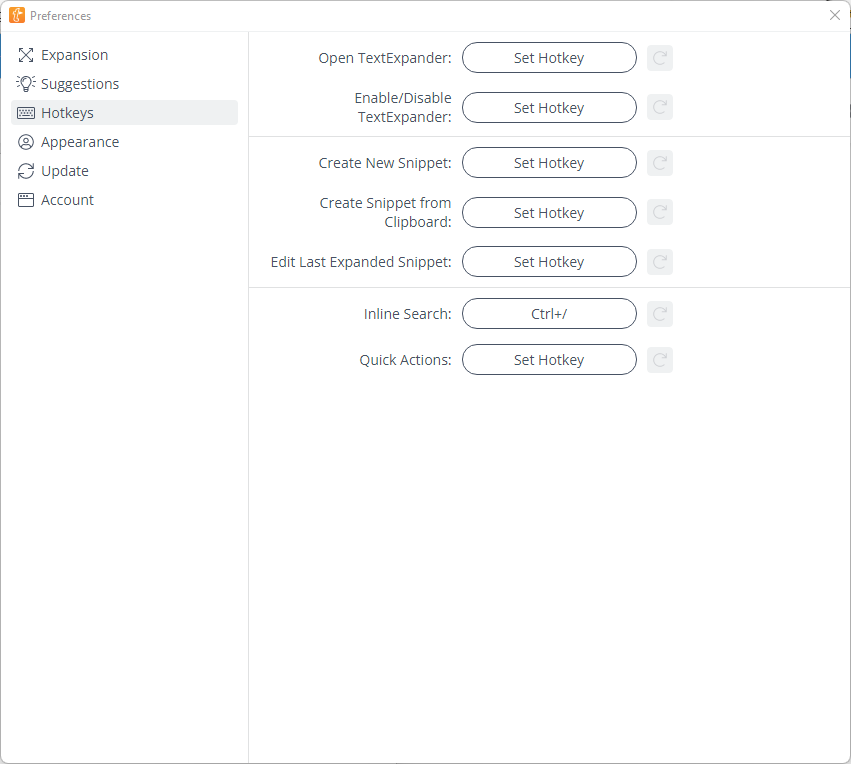Image resolution: width=851 pixels, height=764 pixels.
Task: Reset the Inline Search hotkey
Action: click(x=659, y=314)
